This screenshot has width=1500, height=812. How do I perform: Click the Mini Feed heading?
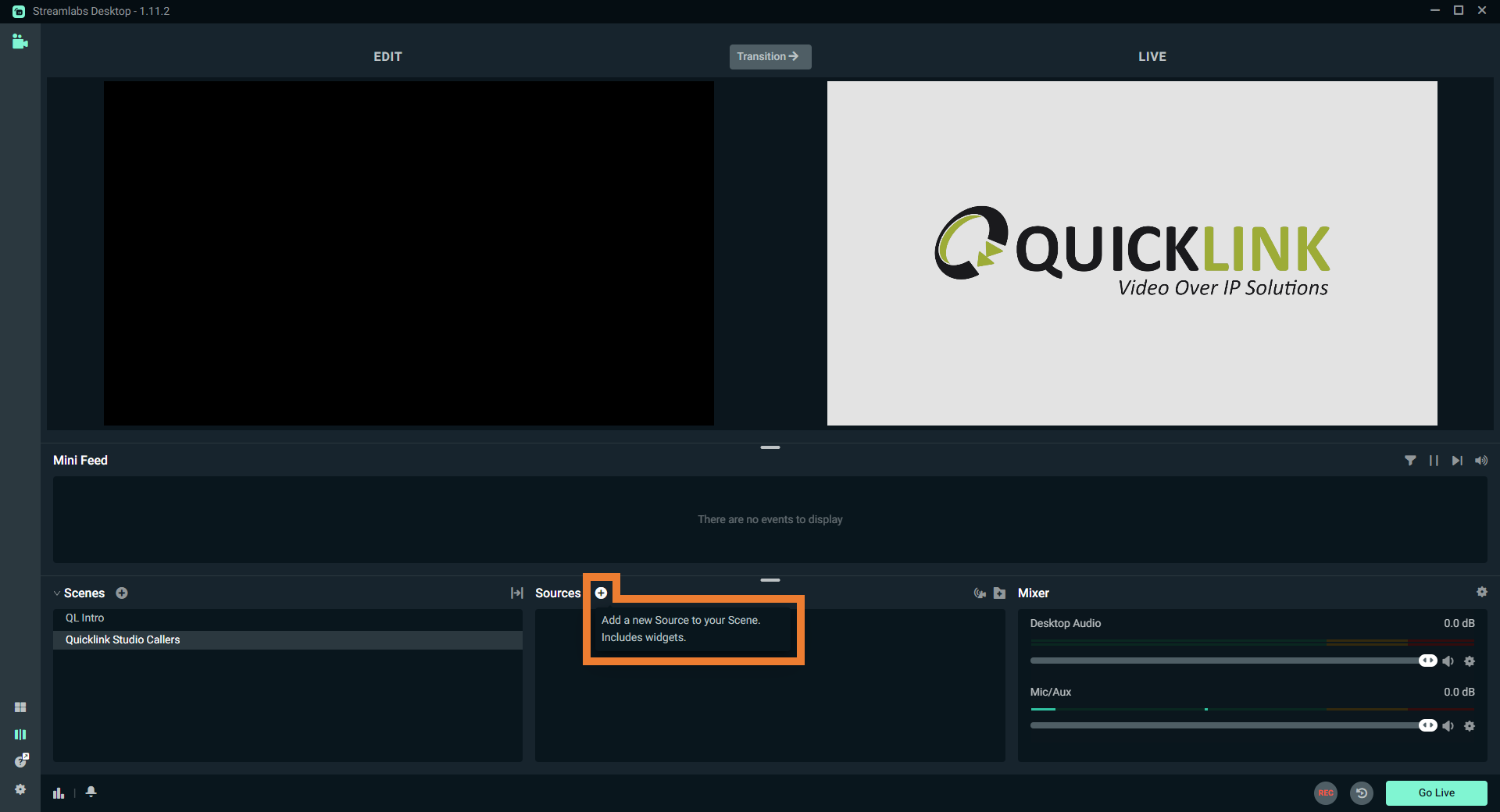tap(80, 461)
